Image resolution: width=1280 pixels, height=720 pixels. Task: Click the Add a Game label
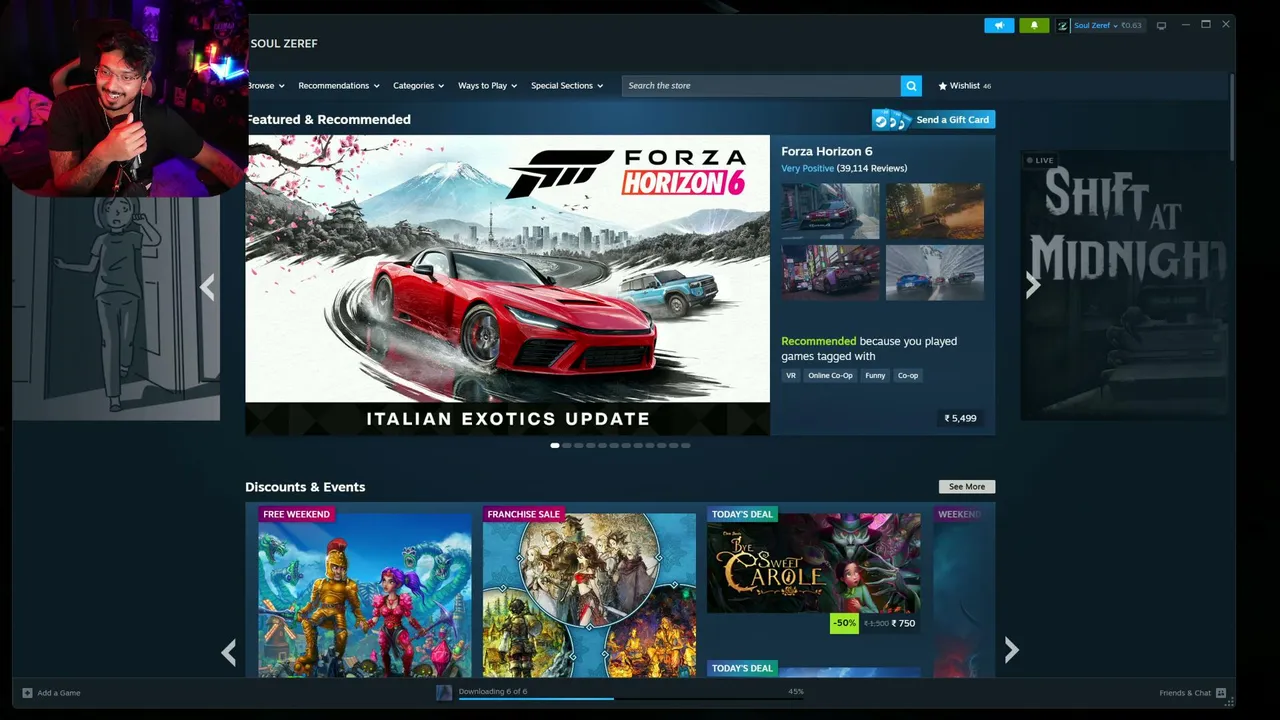[x=59, y=693]
